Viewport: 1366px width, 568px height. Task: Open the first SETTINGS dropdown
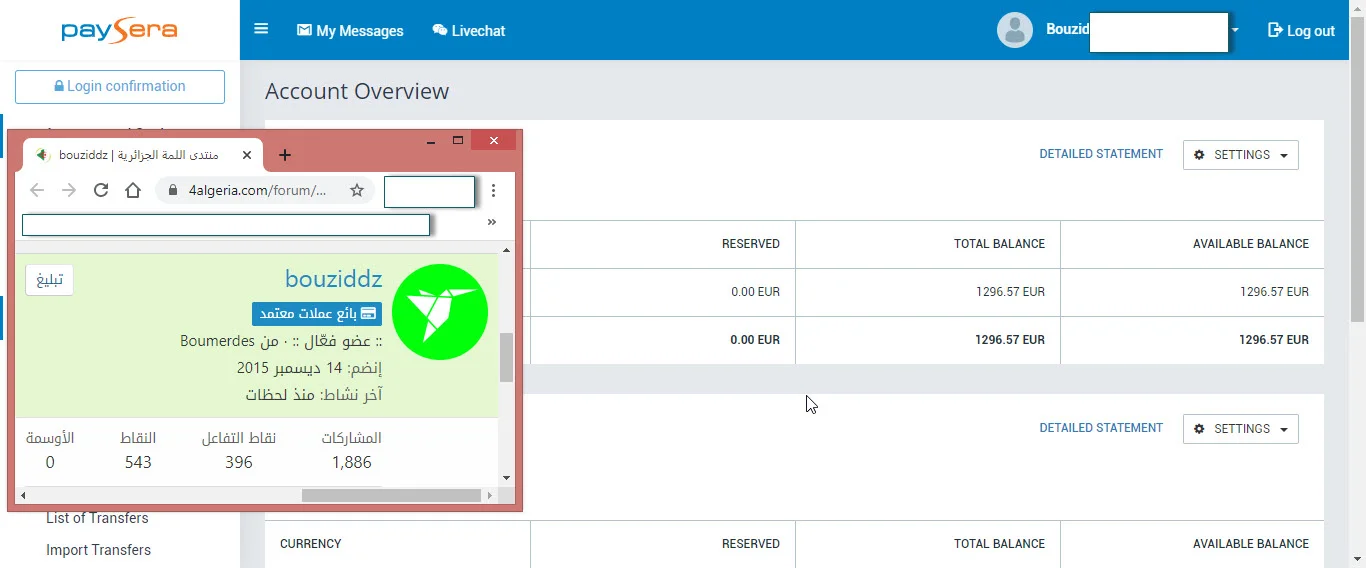point(1240,155)
